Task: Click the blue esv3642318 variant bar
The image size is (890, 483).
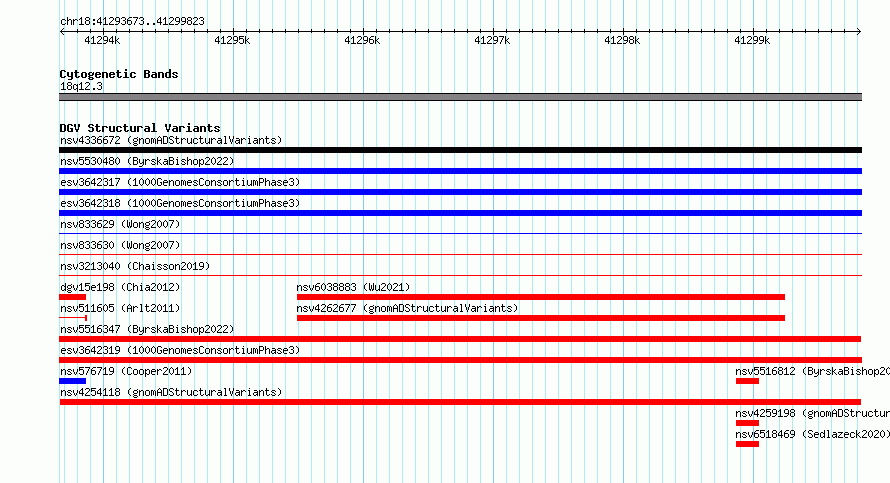Action: click(x=460, y=213)
